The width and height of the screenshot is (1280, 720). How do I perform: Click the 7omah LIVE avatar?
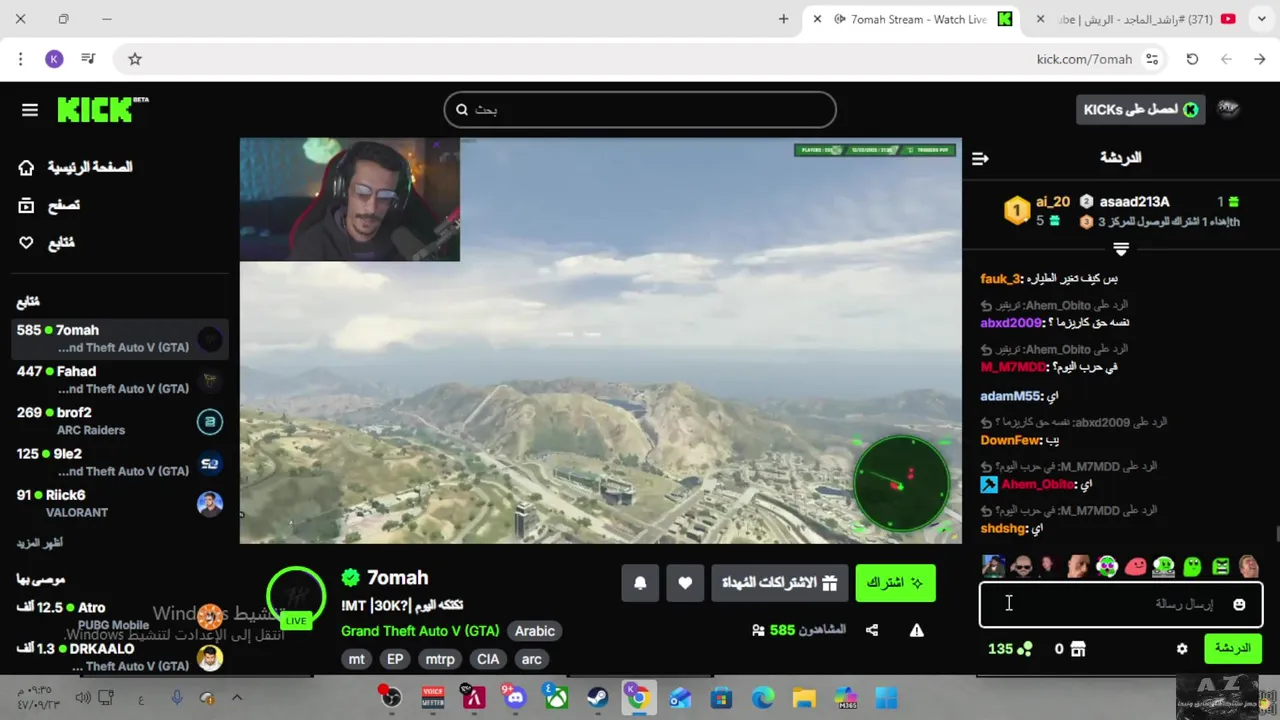pyautogui.click(x=296, y=596)
